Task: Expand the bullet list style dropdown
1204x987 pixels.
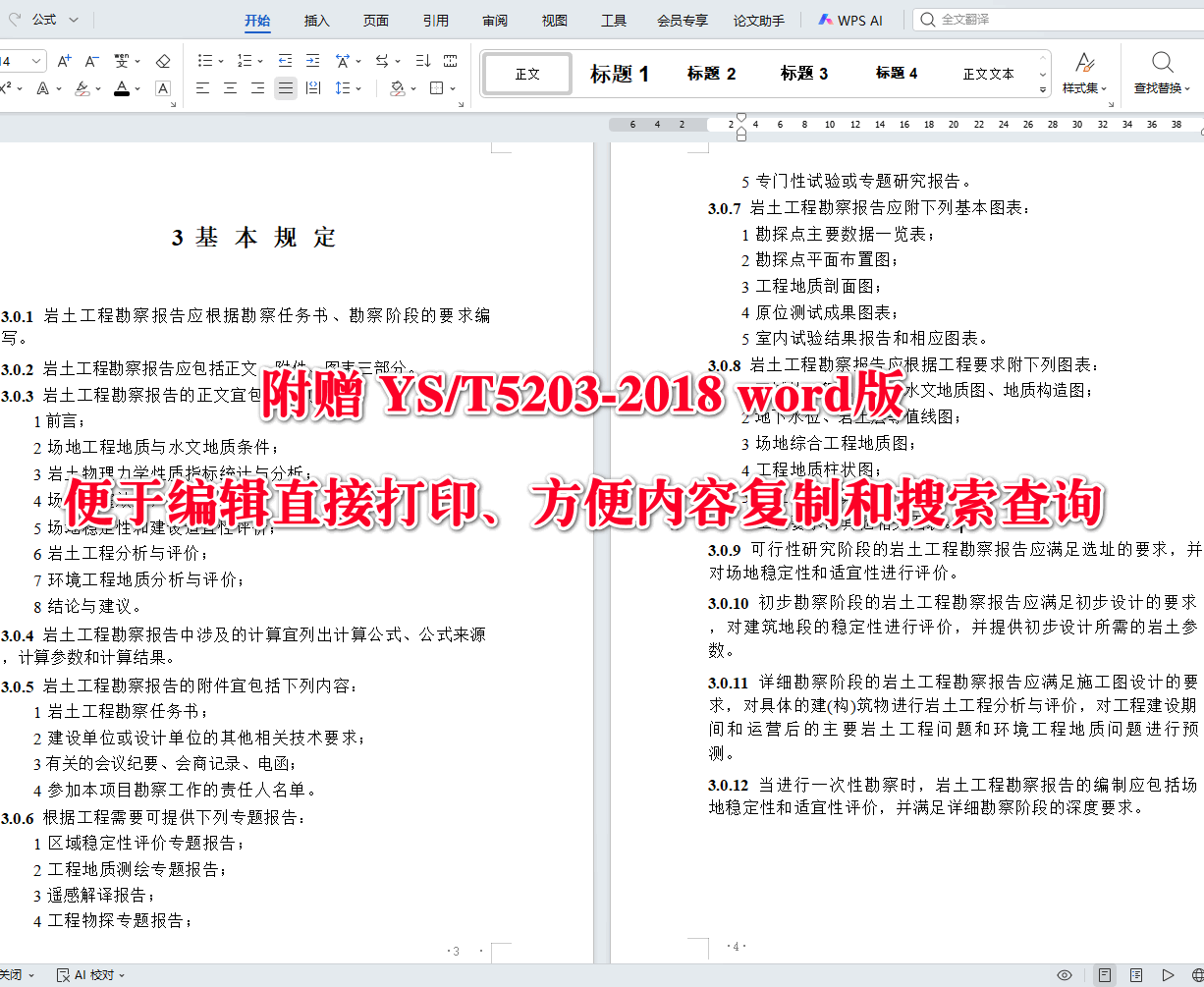Action: point(220,62)
